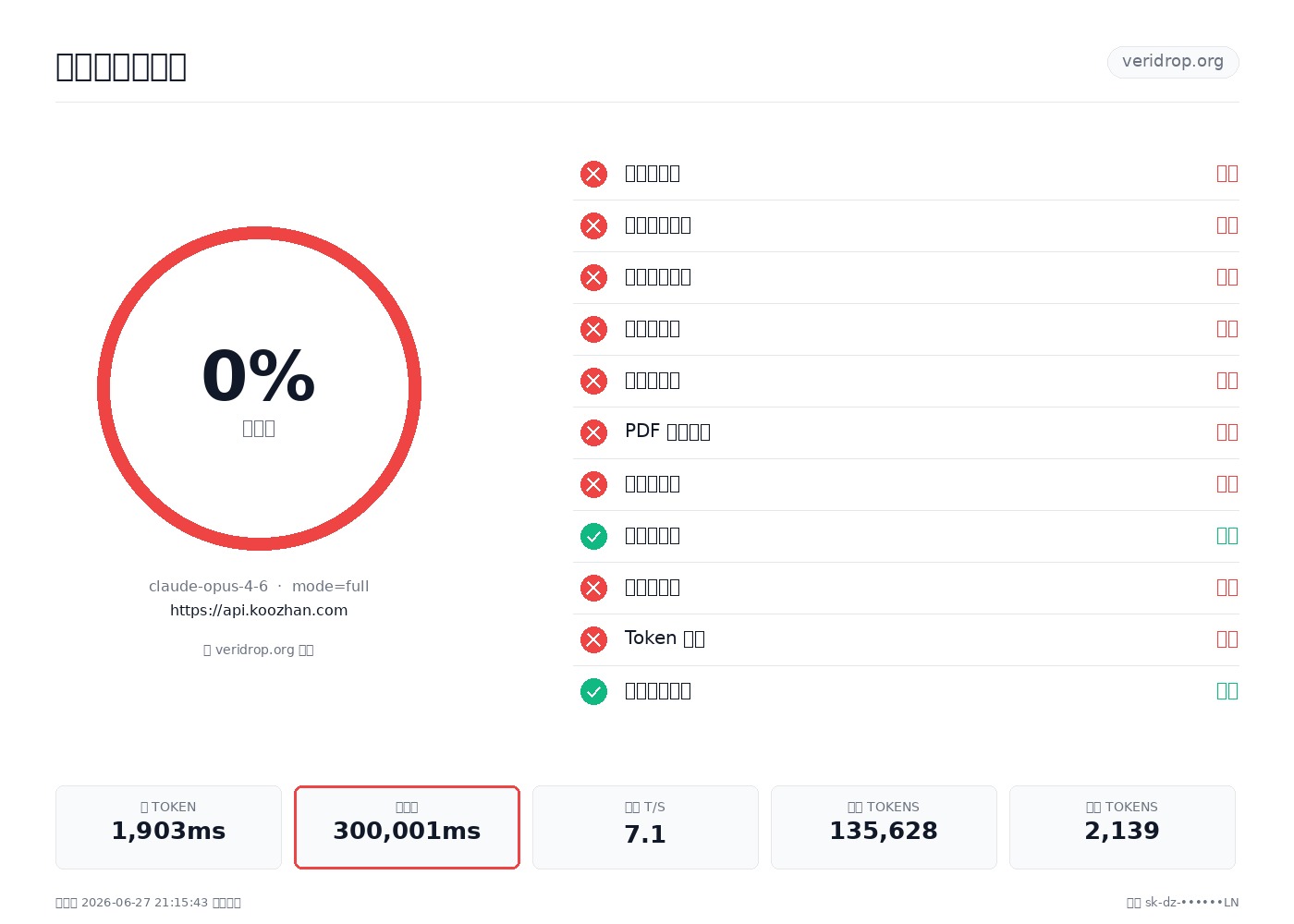Select the highlighted 300,001ms stat card
This screenshot has width=1294, height=924.
407,827
